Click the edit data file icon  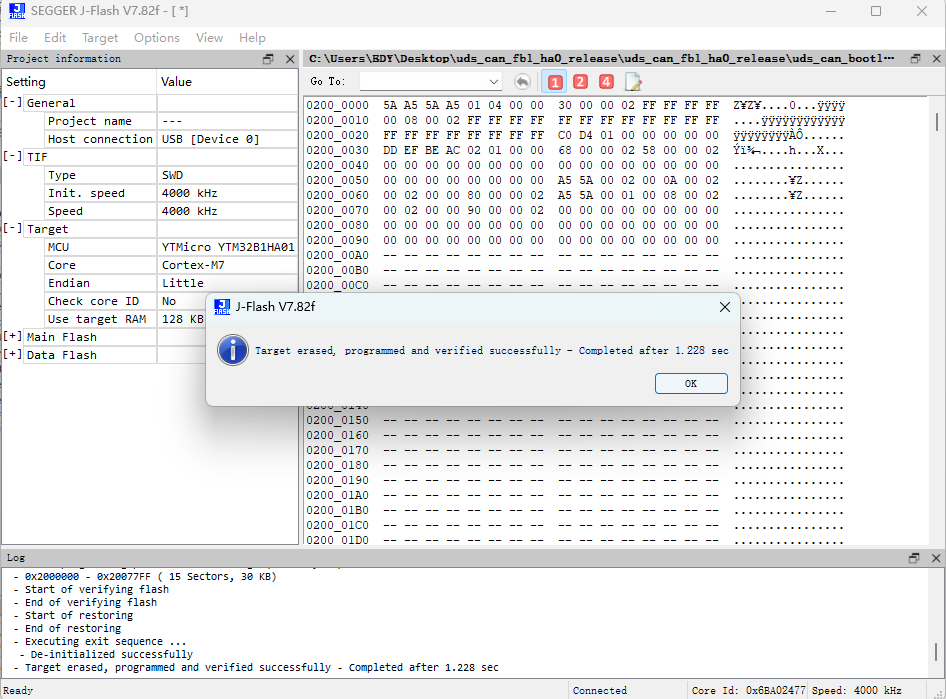tap(633, 82)
